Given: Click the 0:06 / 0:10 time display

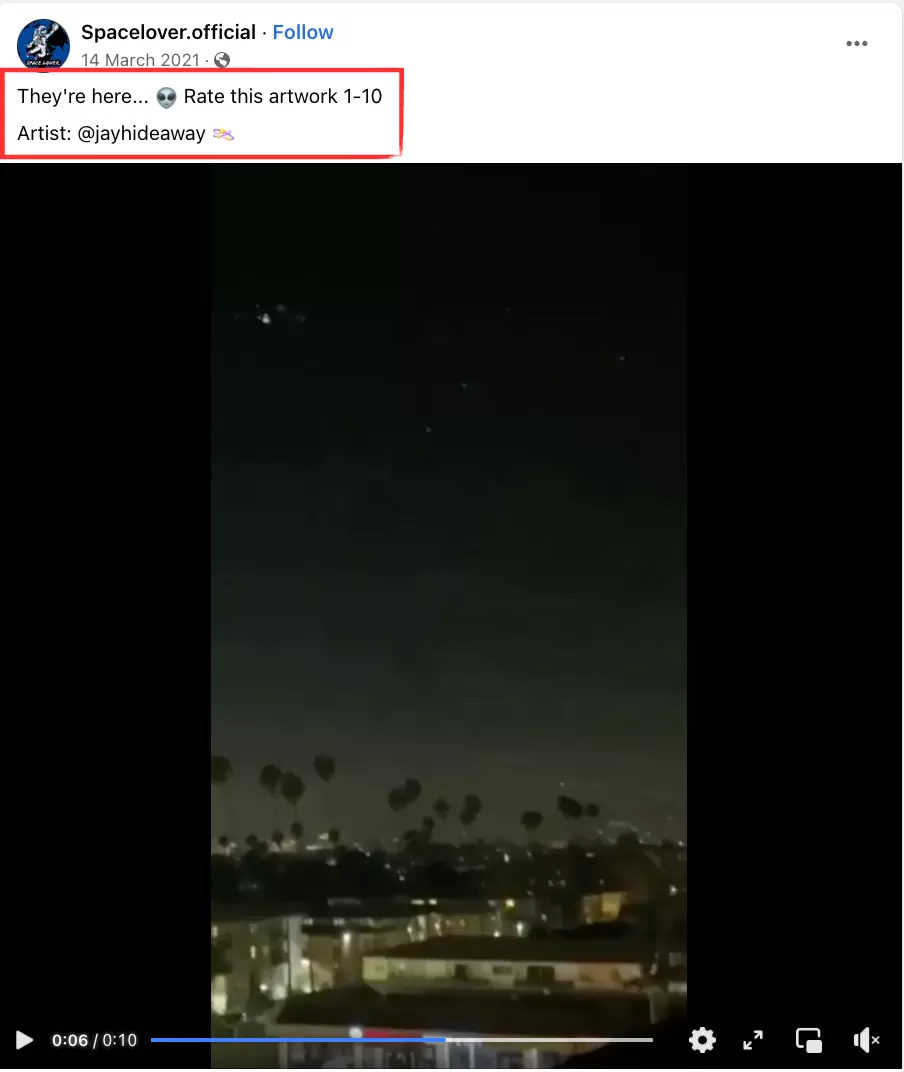Looking at the screenshot, I should click(x=94, y=1040).
